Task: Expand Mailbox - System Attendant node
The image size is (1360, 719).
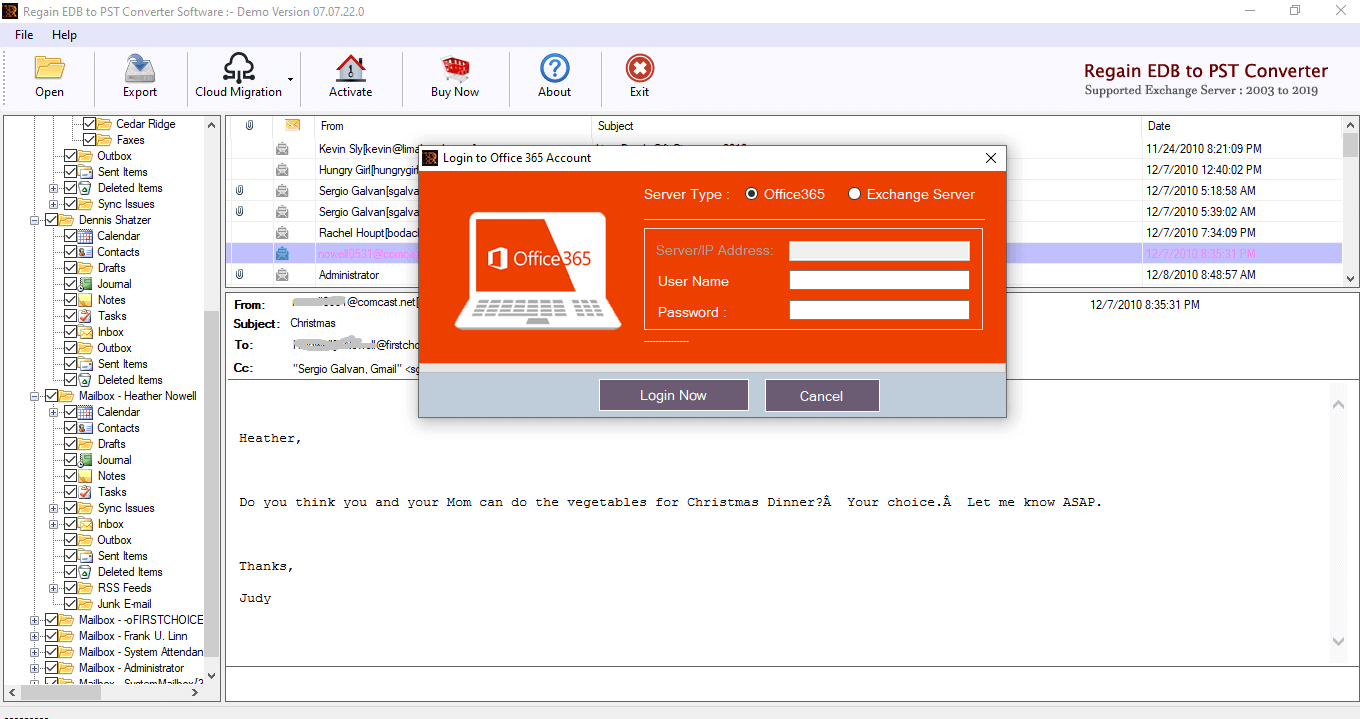Action: [35, 652]
